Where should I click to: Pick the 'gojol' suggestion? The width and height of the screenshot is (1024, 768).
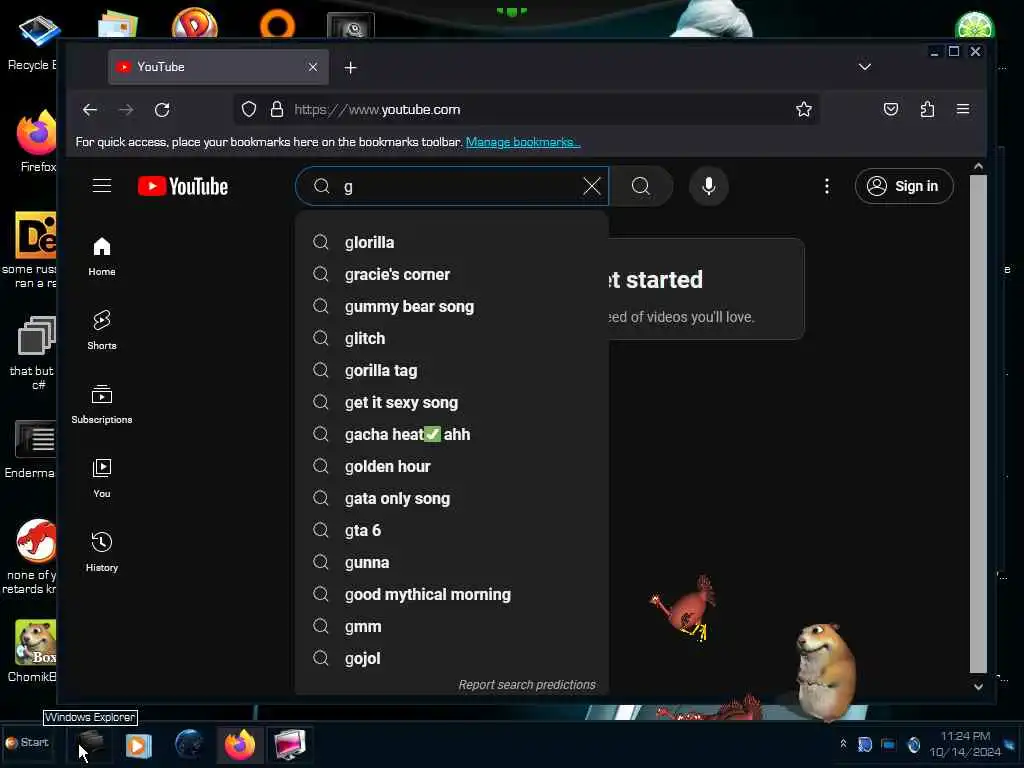(452, 658)
